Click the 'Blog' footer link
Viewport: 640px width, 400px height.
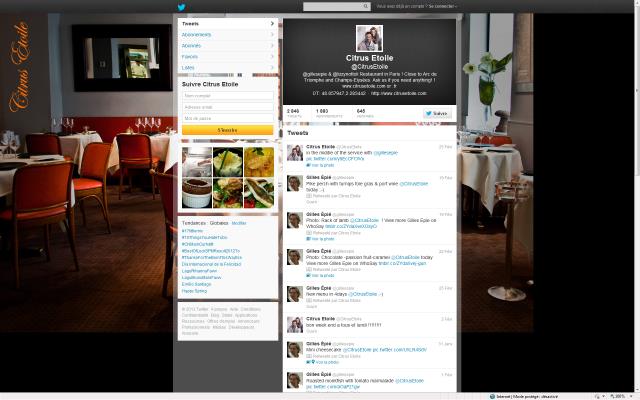point(215,315)
